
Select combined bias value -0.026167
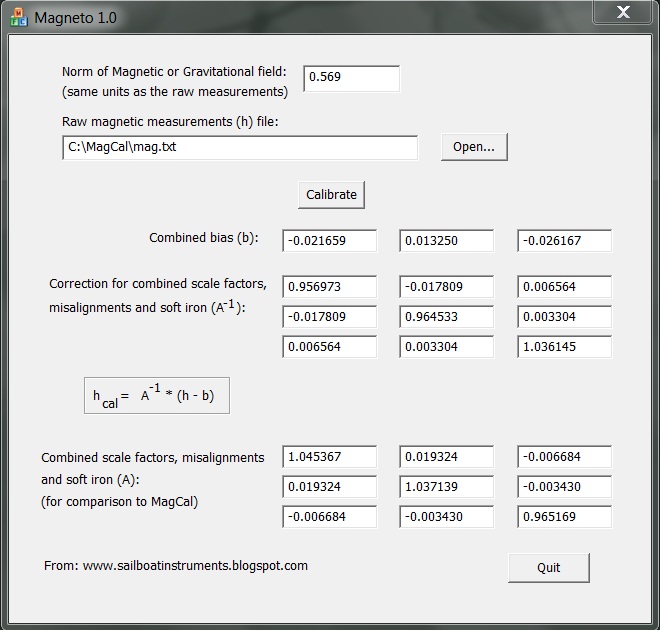pos(564,241)
